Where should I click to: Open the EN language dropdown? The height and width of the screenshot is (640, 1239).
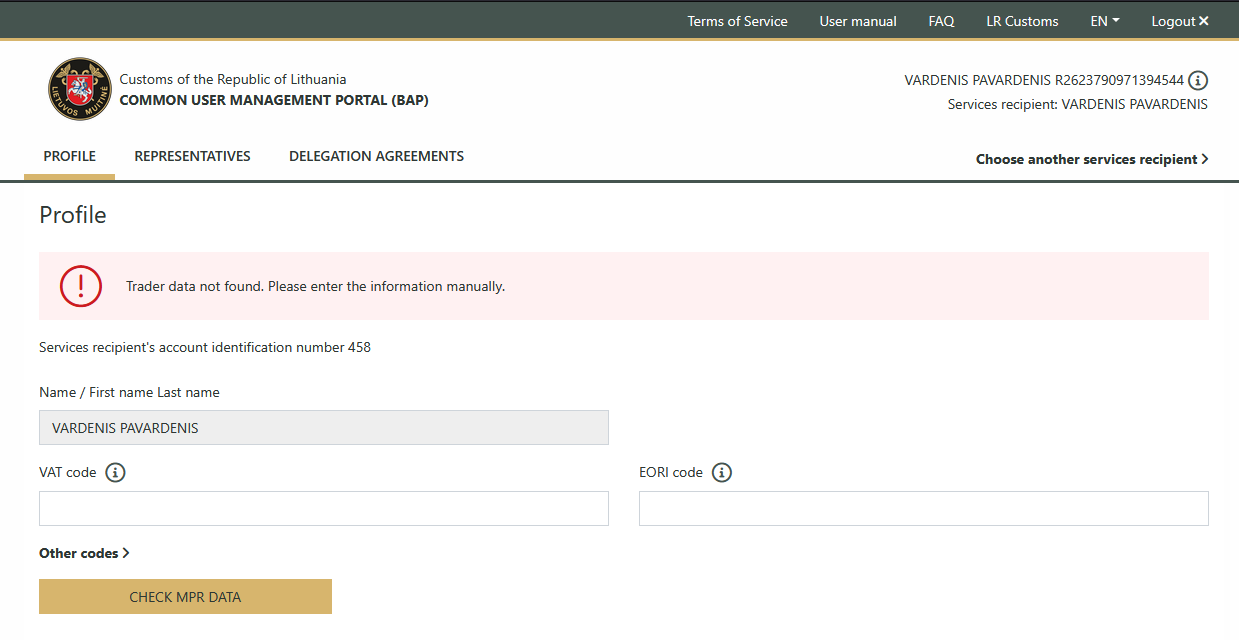1104,21
